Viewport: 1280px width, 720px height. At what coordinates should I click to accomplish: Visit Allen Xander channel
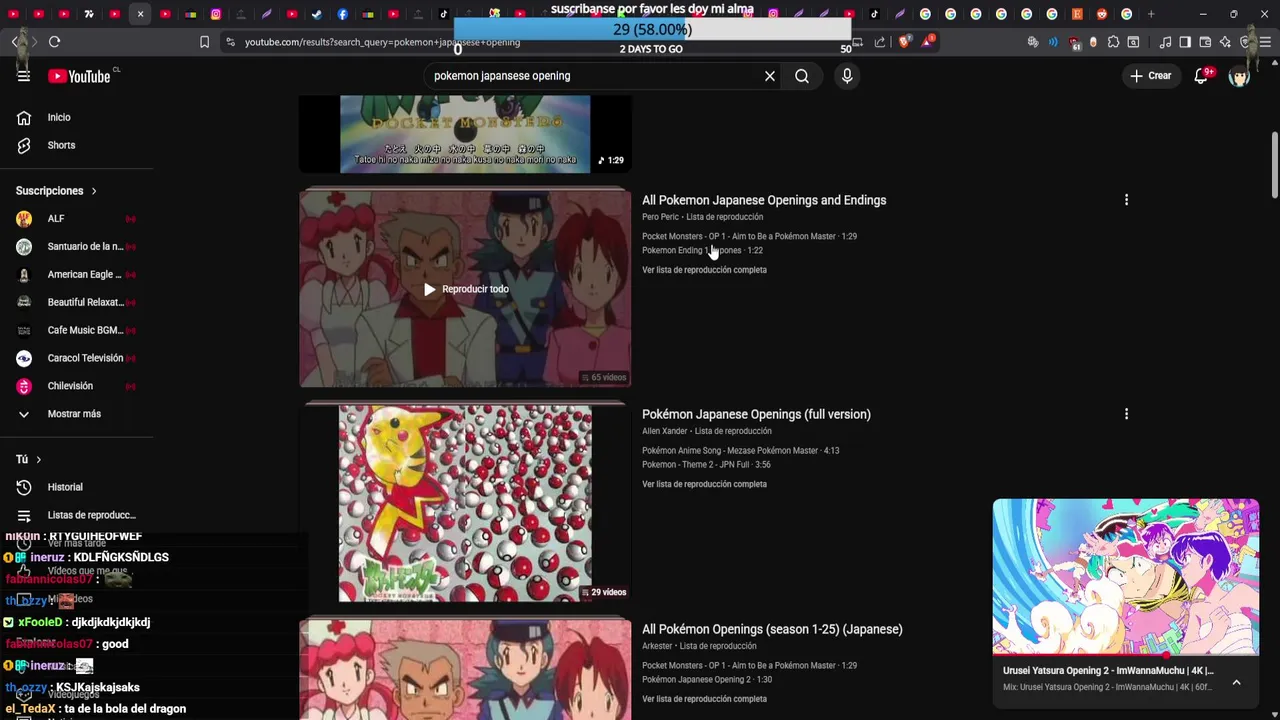tap(664, 431)
